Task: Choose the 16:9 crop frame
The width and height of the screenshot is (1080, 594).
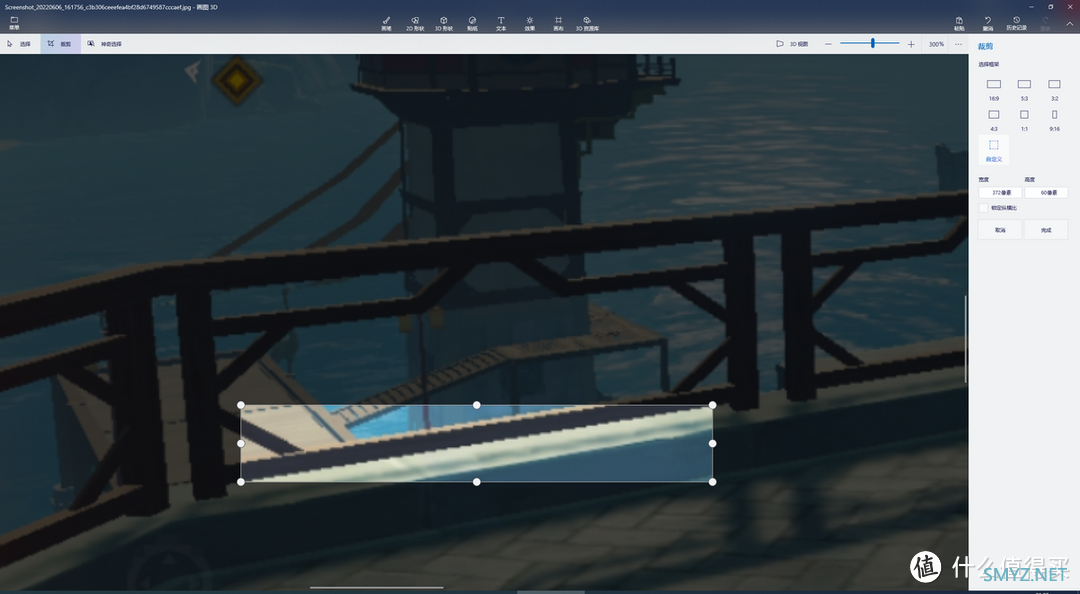Action: tap(993, 89)
